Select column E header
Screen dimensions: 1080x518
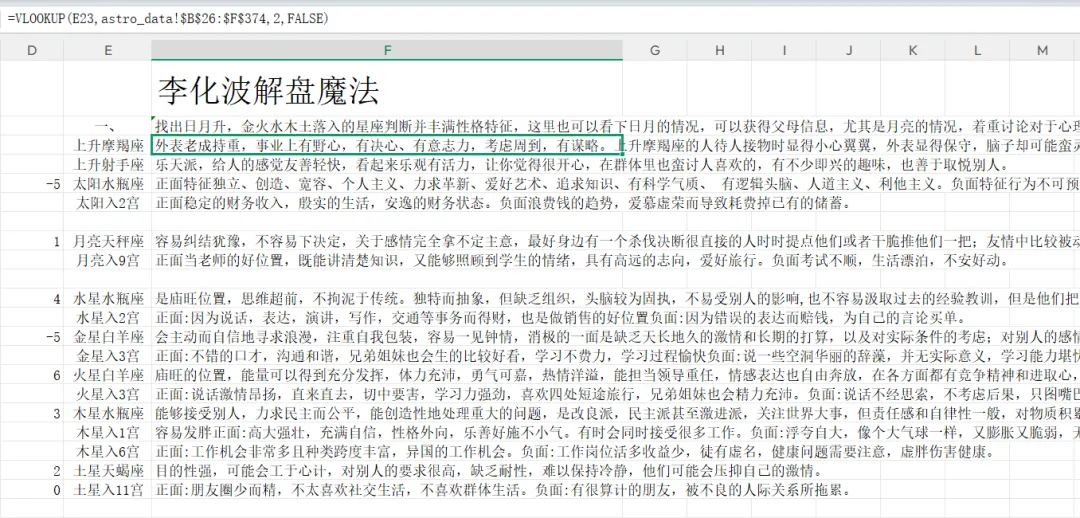click(x=108, y=50)
